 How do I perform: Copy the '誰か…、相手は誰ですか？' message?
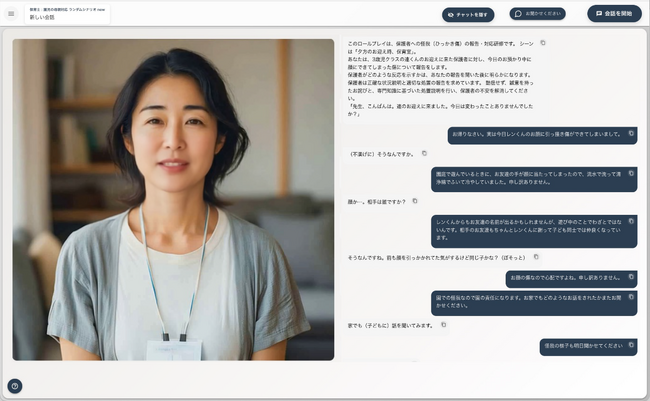pos(416,201)
